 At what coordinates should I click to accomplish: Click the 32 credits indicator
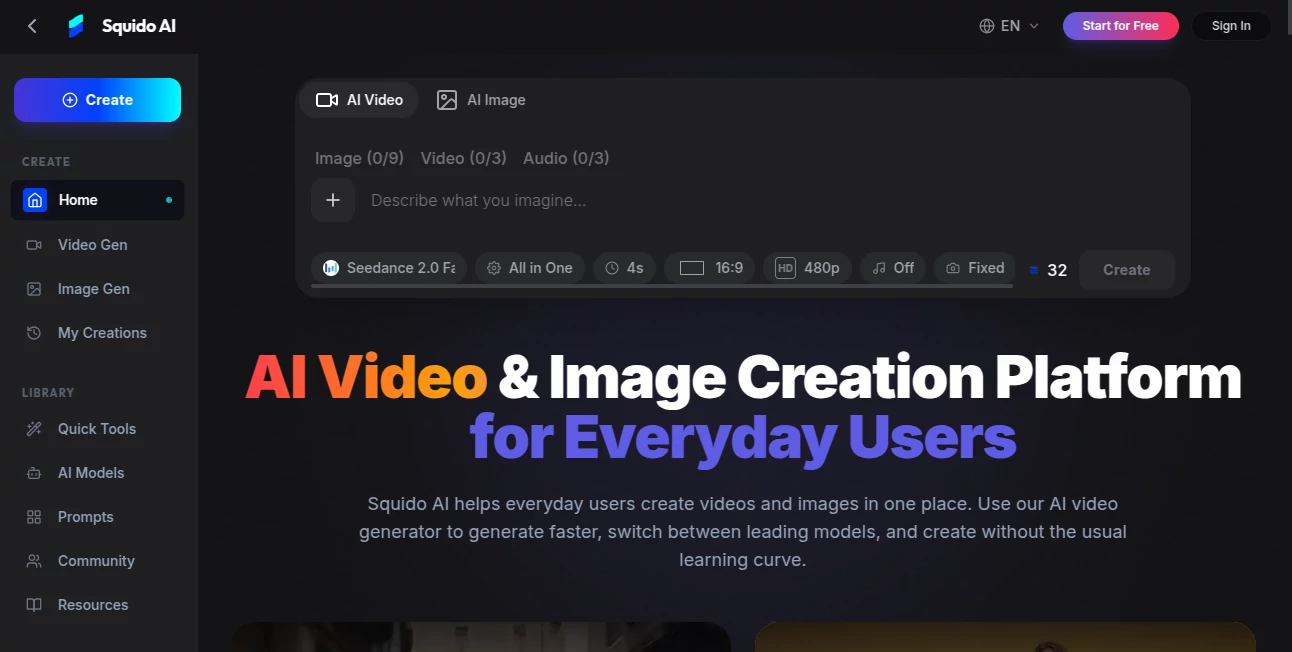point(1048,270)
